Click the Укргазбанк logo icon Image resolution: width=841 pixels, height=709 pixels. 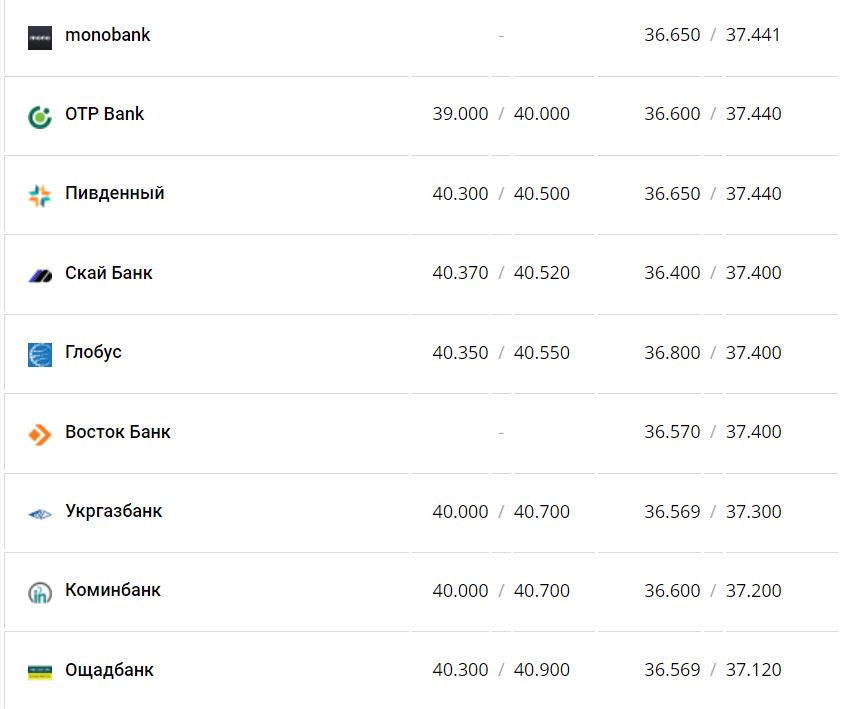(x=40, y=513)
